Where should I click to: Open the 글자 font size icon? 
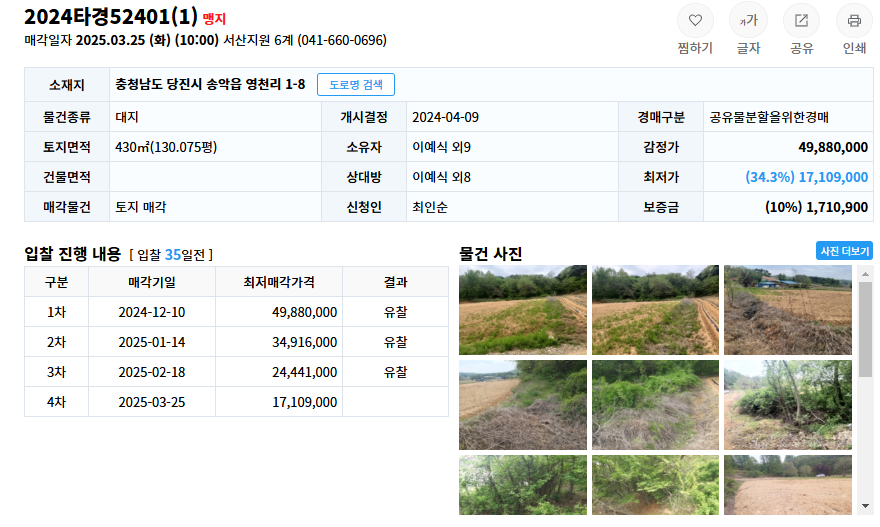click(748, 21)
